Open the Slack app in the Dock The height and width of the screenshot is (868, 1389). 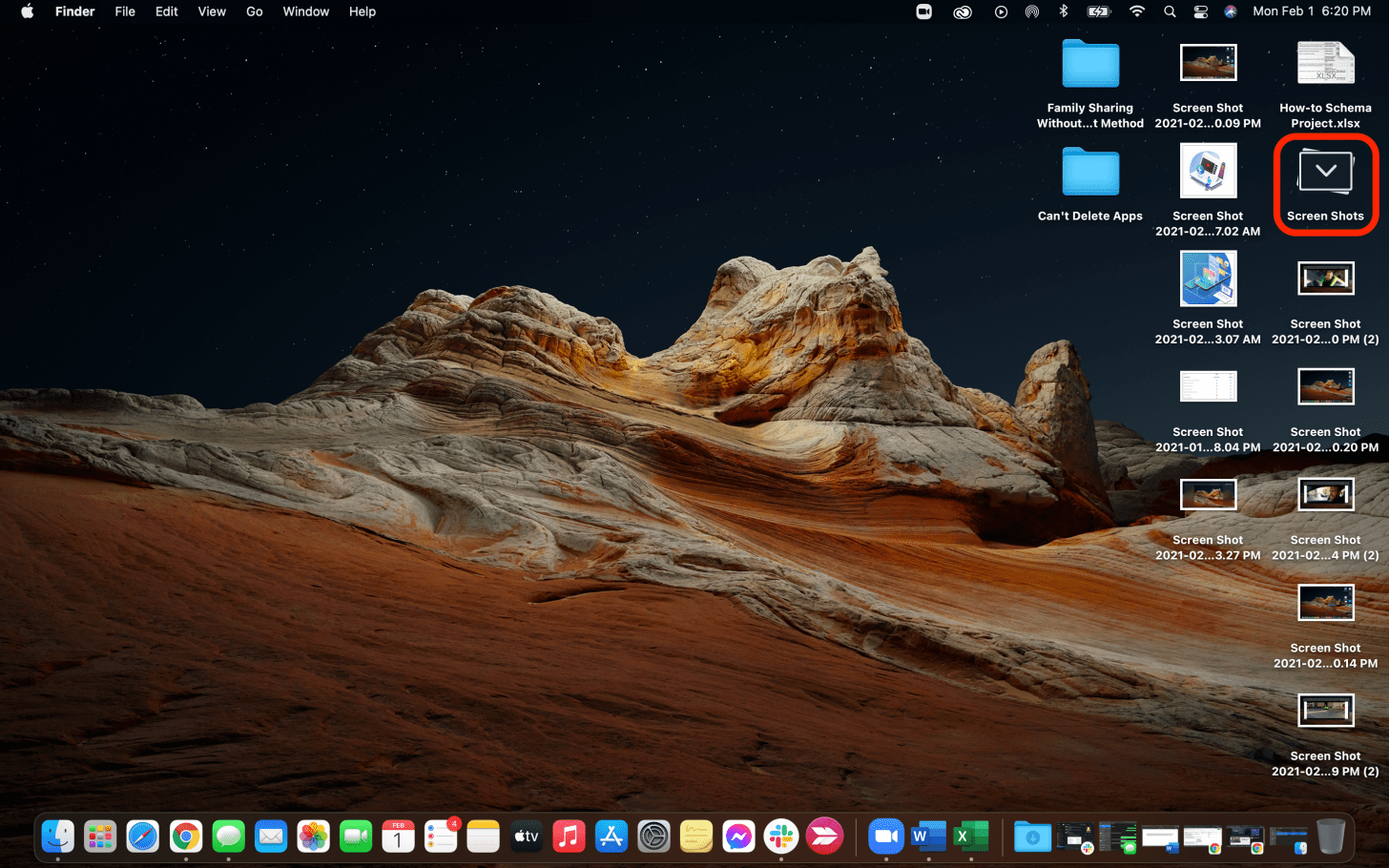coord(781,837)
